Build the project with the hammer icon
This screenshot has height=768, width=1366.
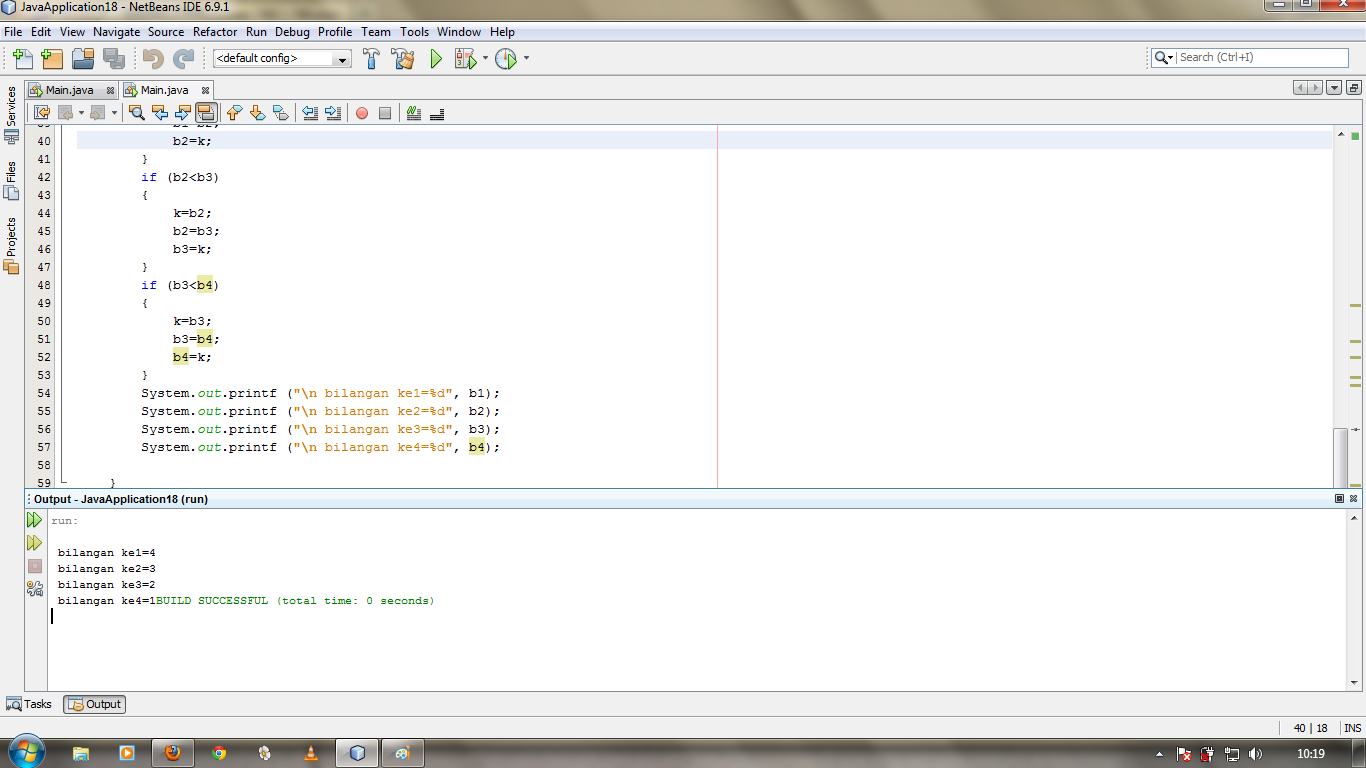click(371, 59)
